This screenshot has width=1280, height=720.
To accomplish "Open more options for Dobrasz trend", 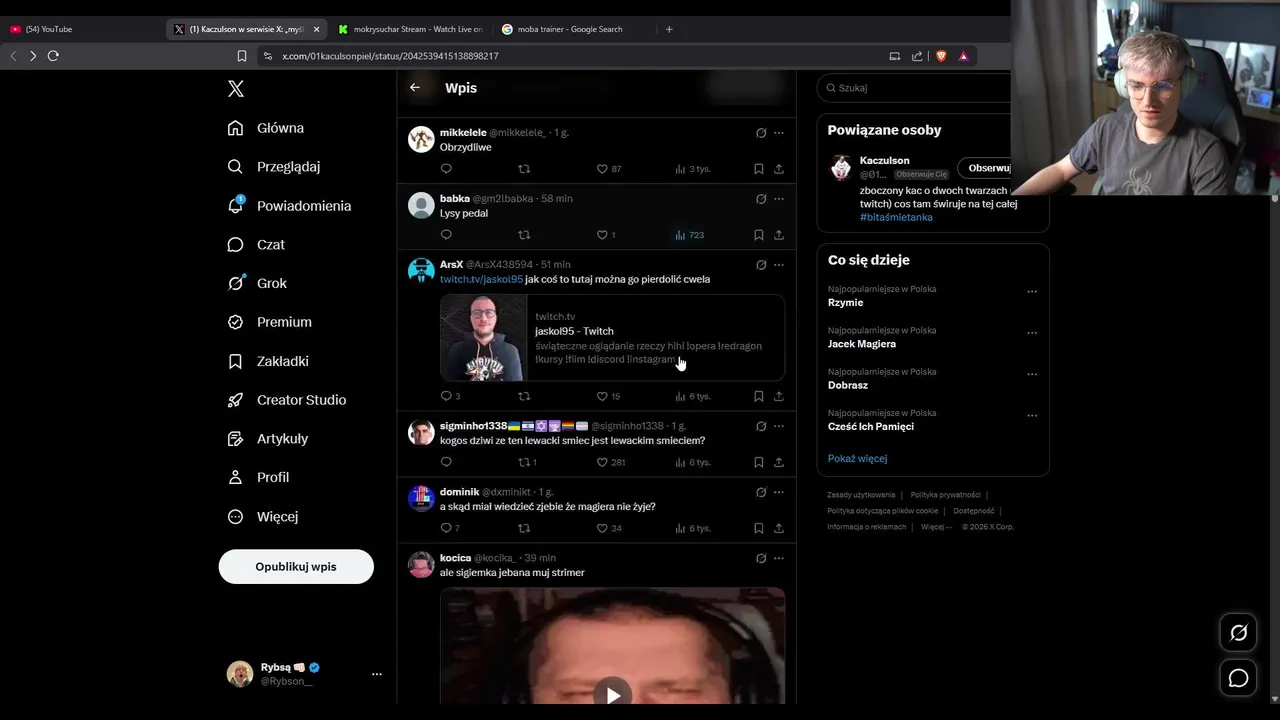I will (1032, 375).
